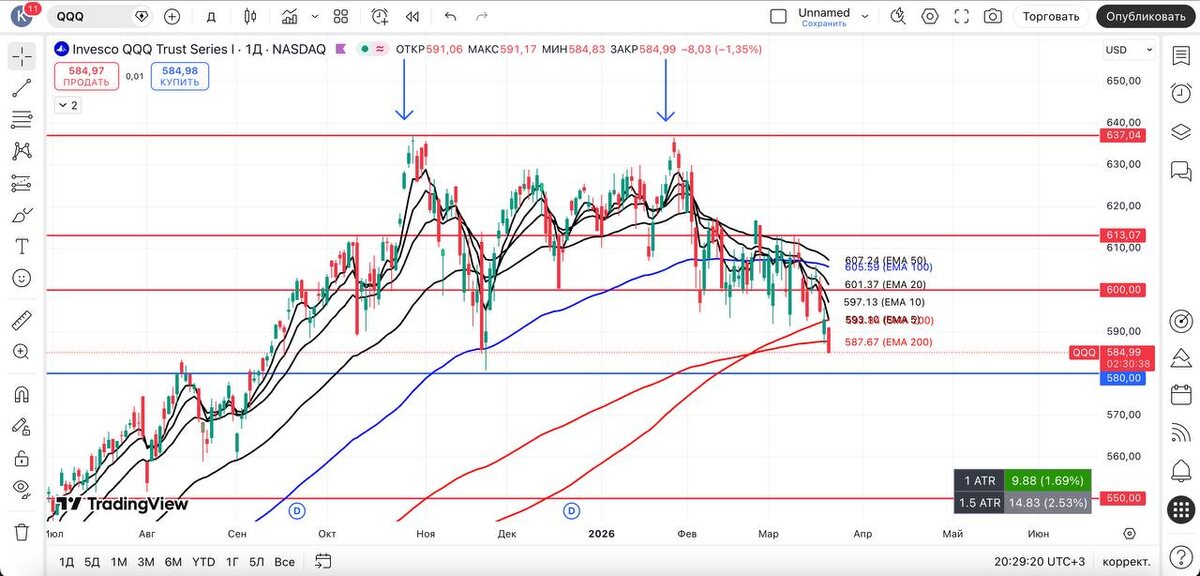1200x576 pixels.
Task: Redo the chart action
Action: 483,16
